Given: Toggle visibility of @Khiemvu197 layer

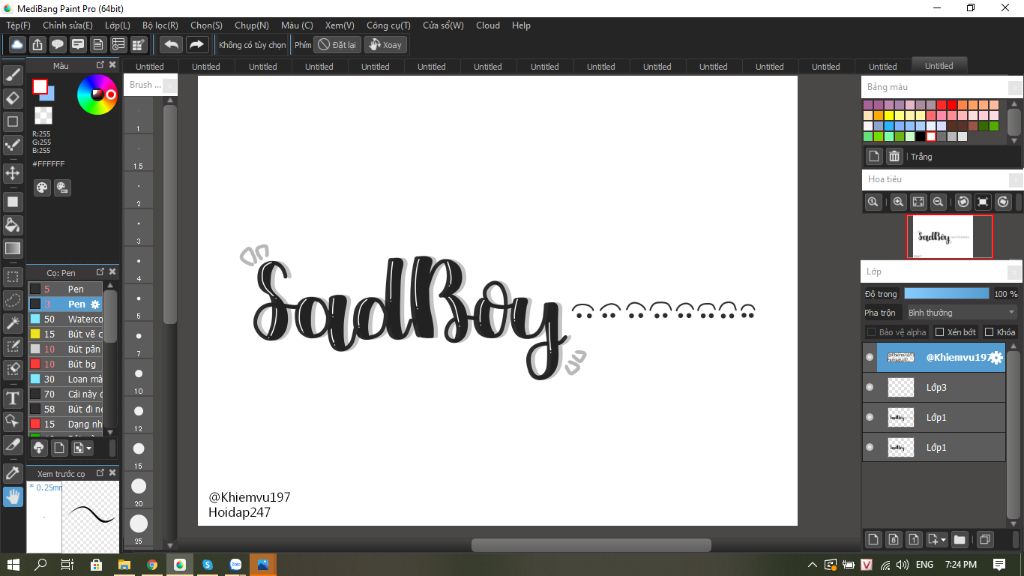Looking at the screenshot, I should click(870, 357).
